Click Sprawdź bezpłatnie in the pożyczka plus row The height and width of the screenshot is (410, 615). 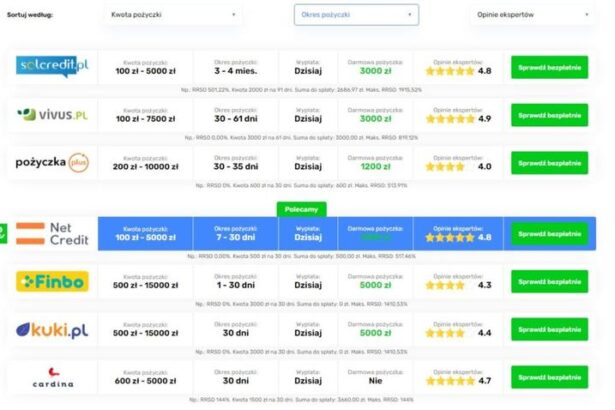coord(549,162)
